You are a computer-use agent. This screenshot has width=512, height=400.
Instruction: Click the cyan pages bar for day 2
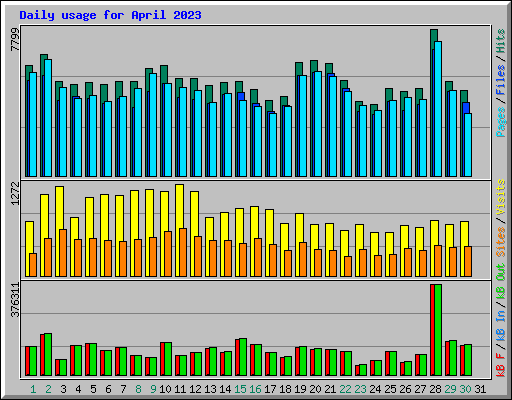[x=48, y=118]
